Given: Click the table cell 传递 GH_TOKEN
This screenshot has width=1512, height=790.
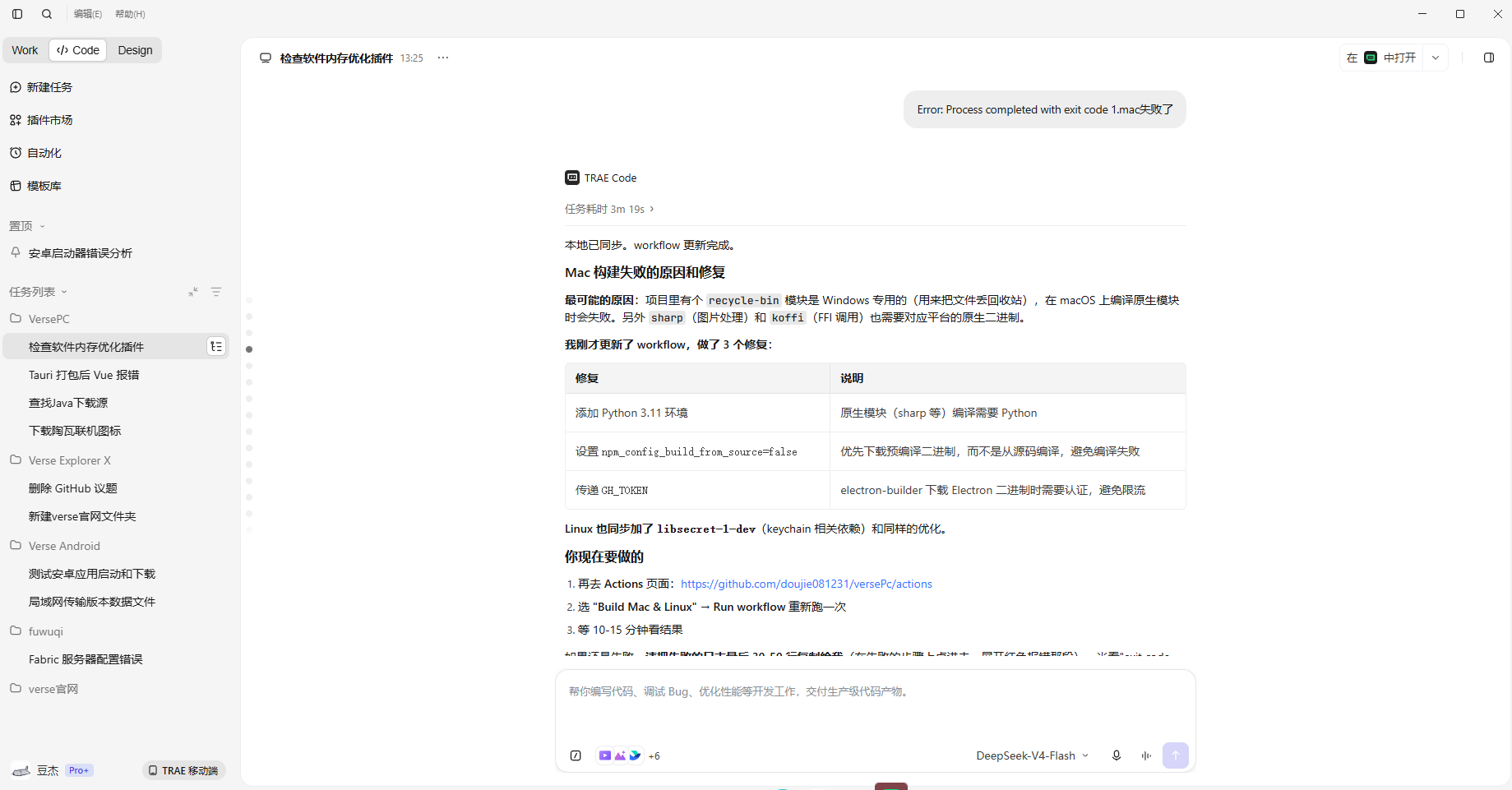Looking at the screenshot, I should [697, 490].
